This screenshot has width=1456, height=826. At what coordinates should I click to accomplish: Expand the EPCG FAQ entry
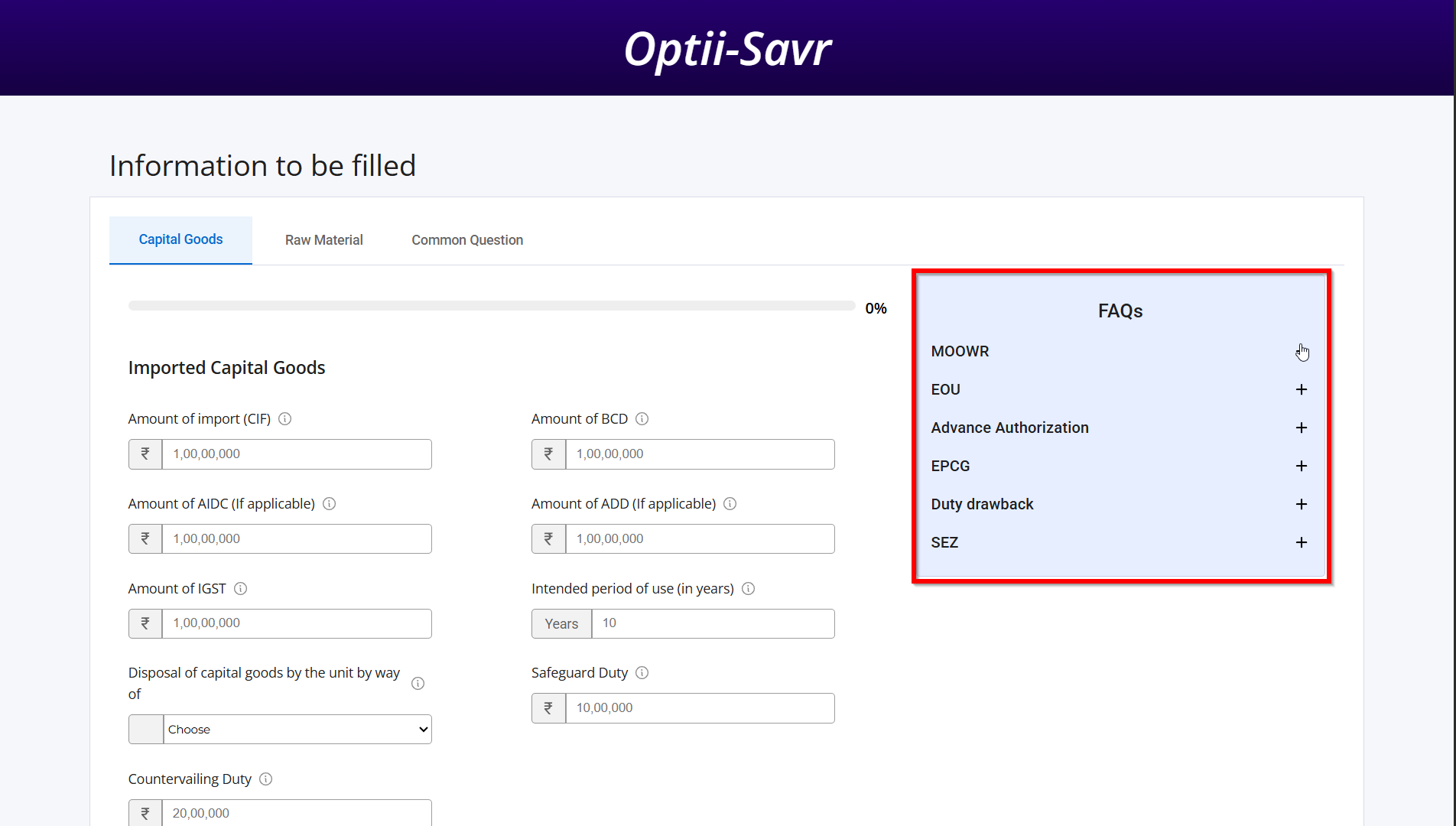pos(1302,466)
